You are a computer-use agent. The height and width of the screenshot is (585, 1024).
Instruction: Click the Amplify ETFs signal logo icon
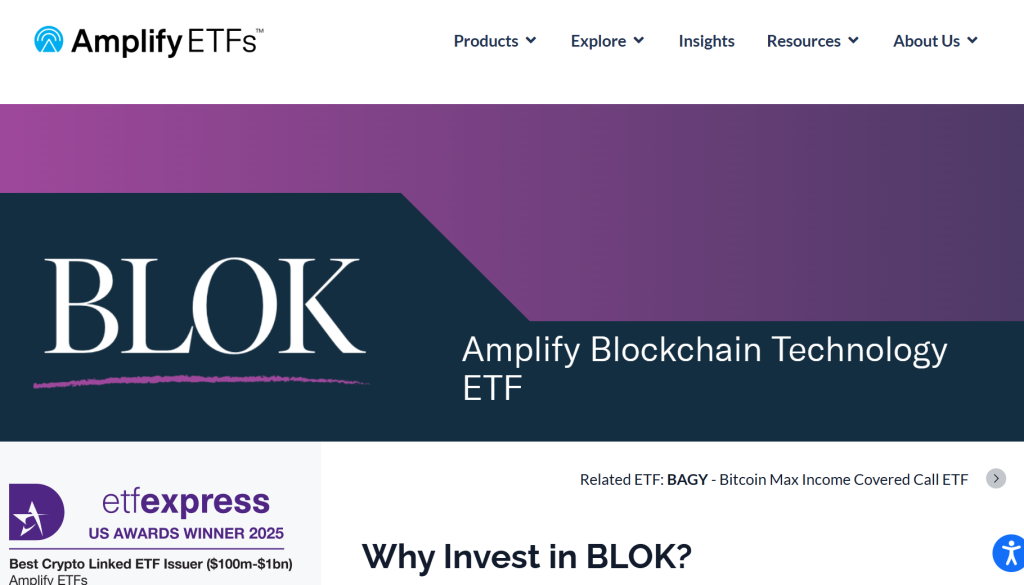pyautogui.click(x=49, y=41)
